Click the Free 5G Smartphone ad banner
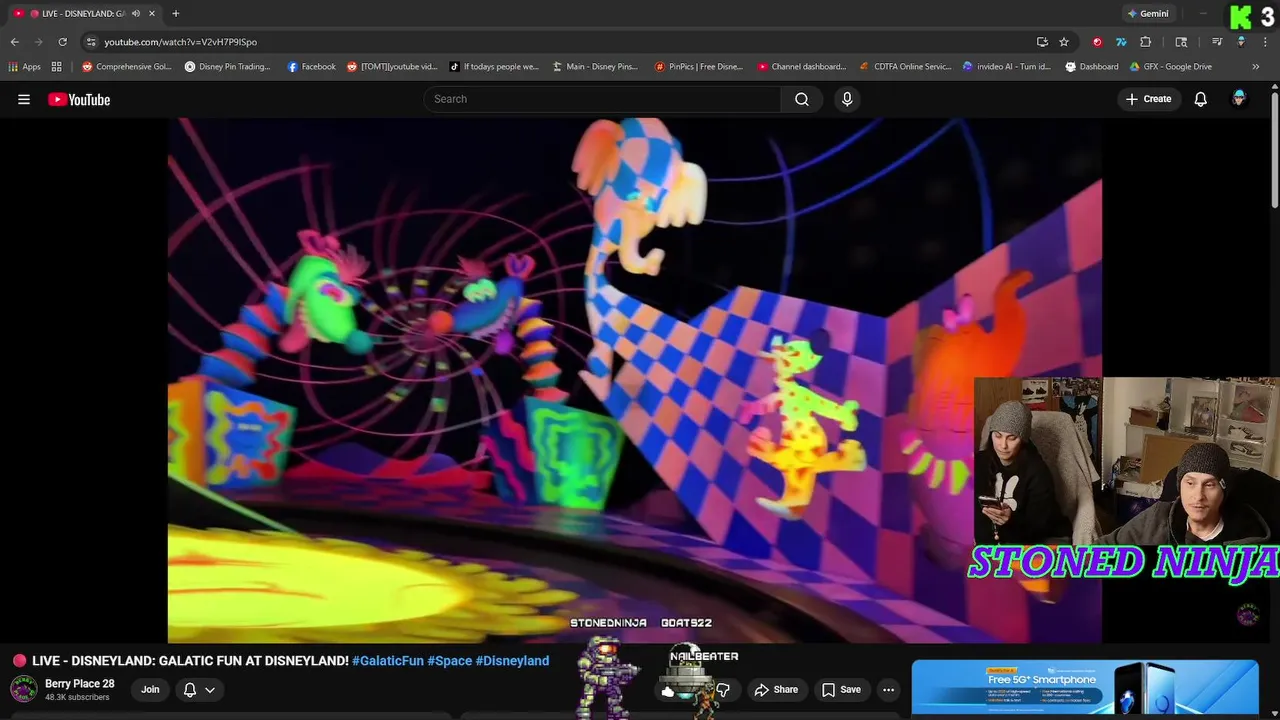 click(1085, 687)
